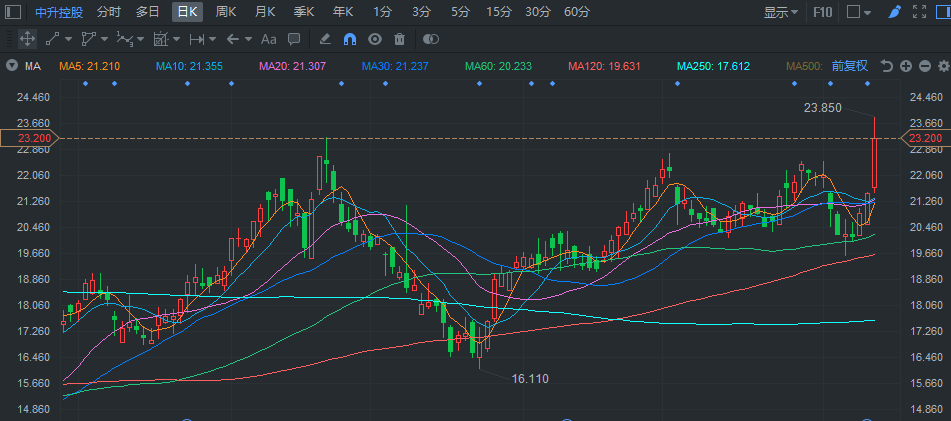The image size is (951, 421).
Task: Reset chart with the undo arrow icon
Action: coord(887,66)
